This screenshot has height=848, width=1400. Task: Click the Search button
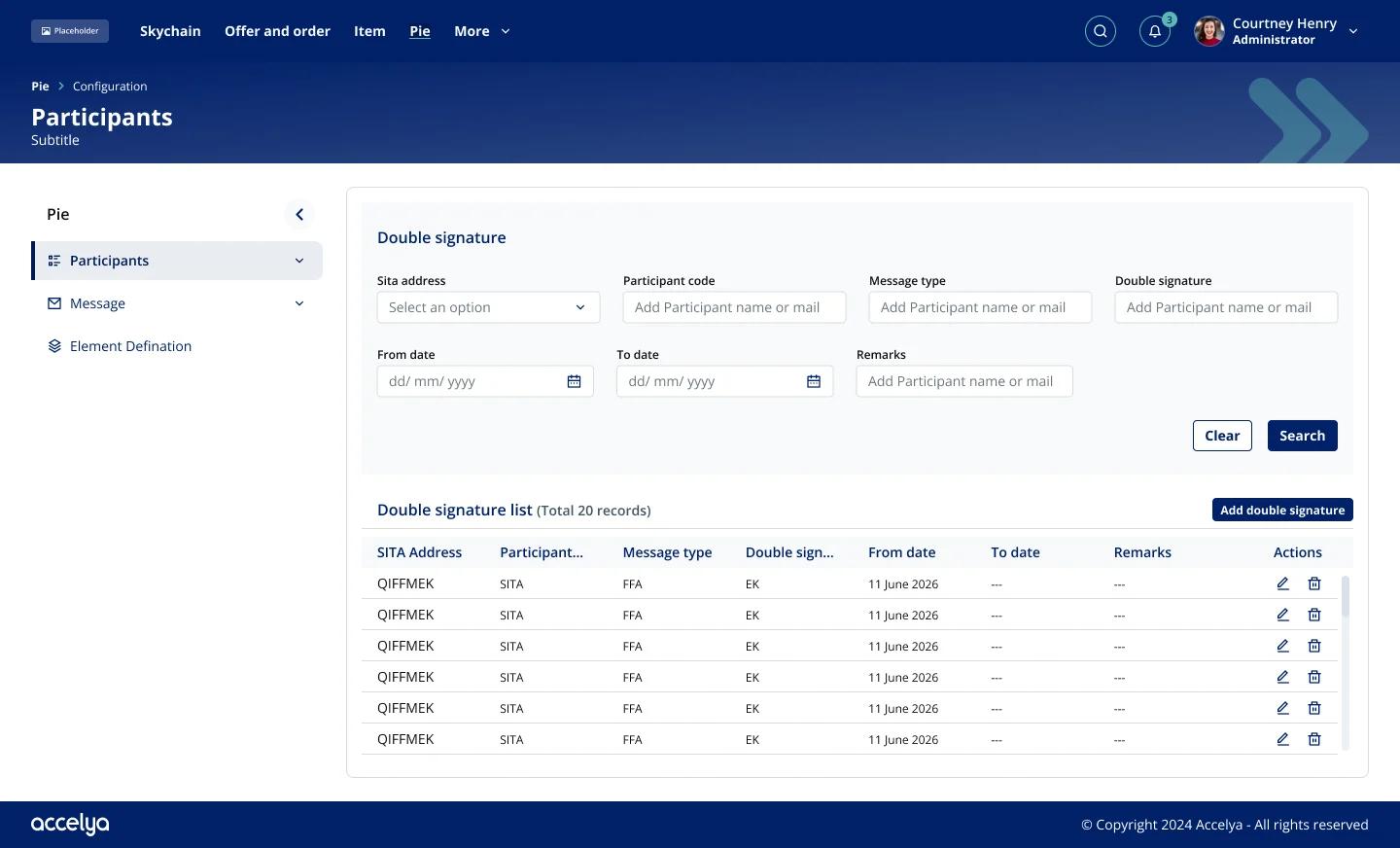click(1302, 436)
